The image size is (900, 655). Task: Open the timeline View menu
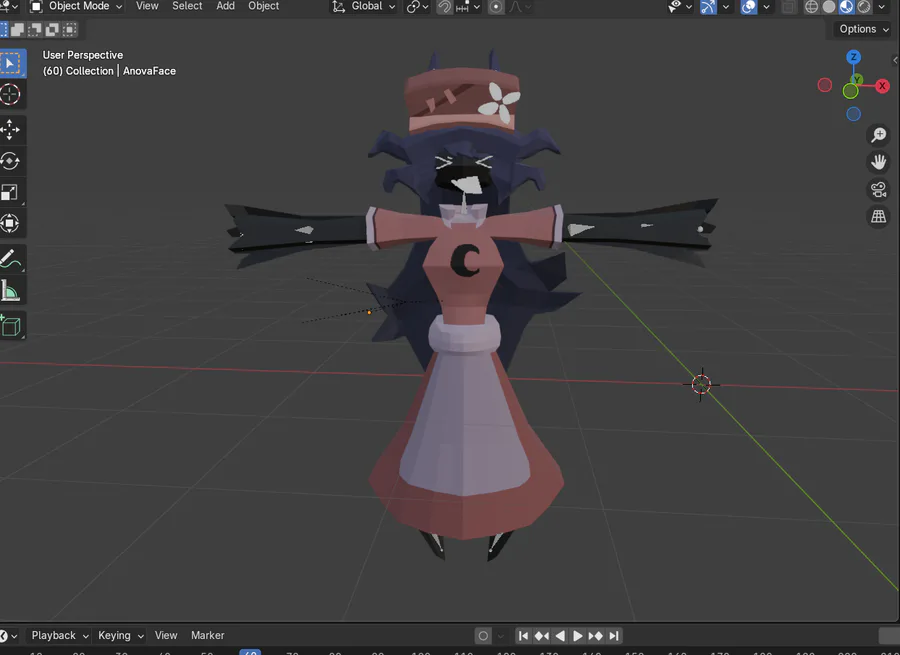coord(166,635)
